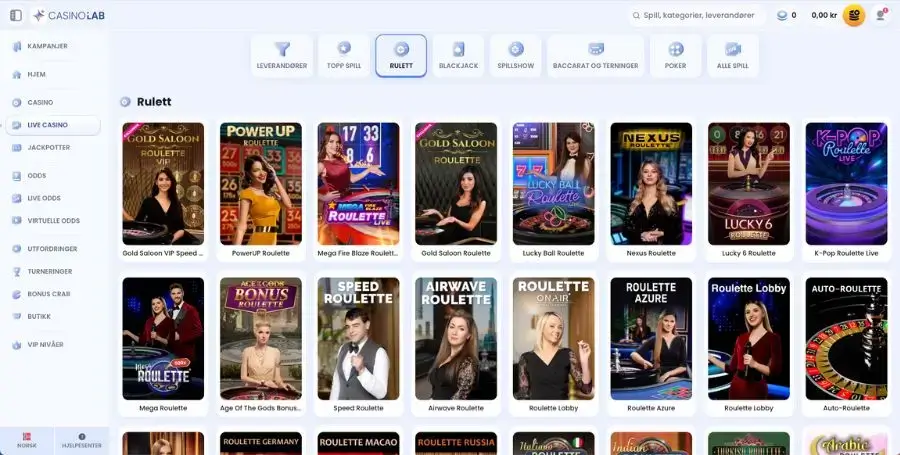The width and height of the screenshot is (900, 455).
Task: Click the Utfordringer sidebar icon
Action: pyautogui.click(x=17, y=248)
